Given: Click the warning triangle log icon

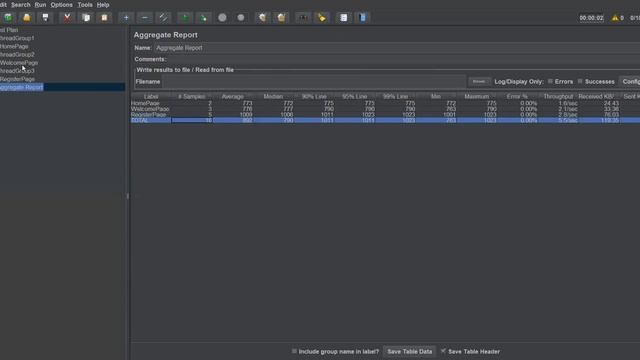Looking at the screenshot, I should coord(615,18).
